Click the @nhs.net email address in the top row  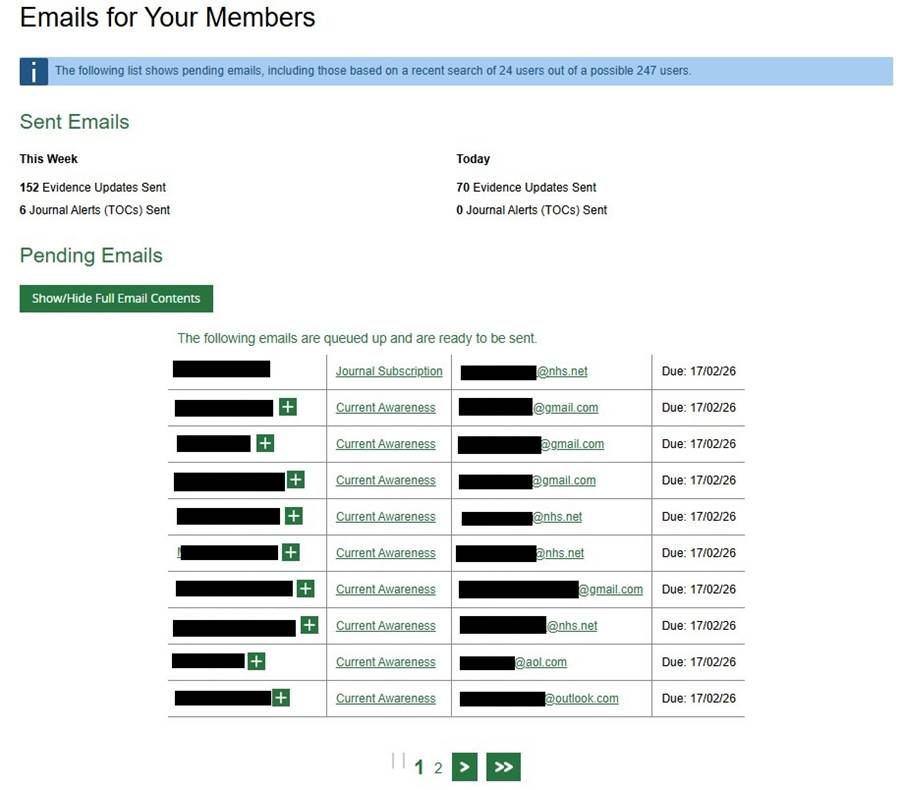(562, 371)
